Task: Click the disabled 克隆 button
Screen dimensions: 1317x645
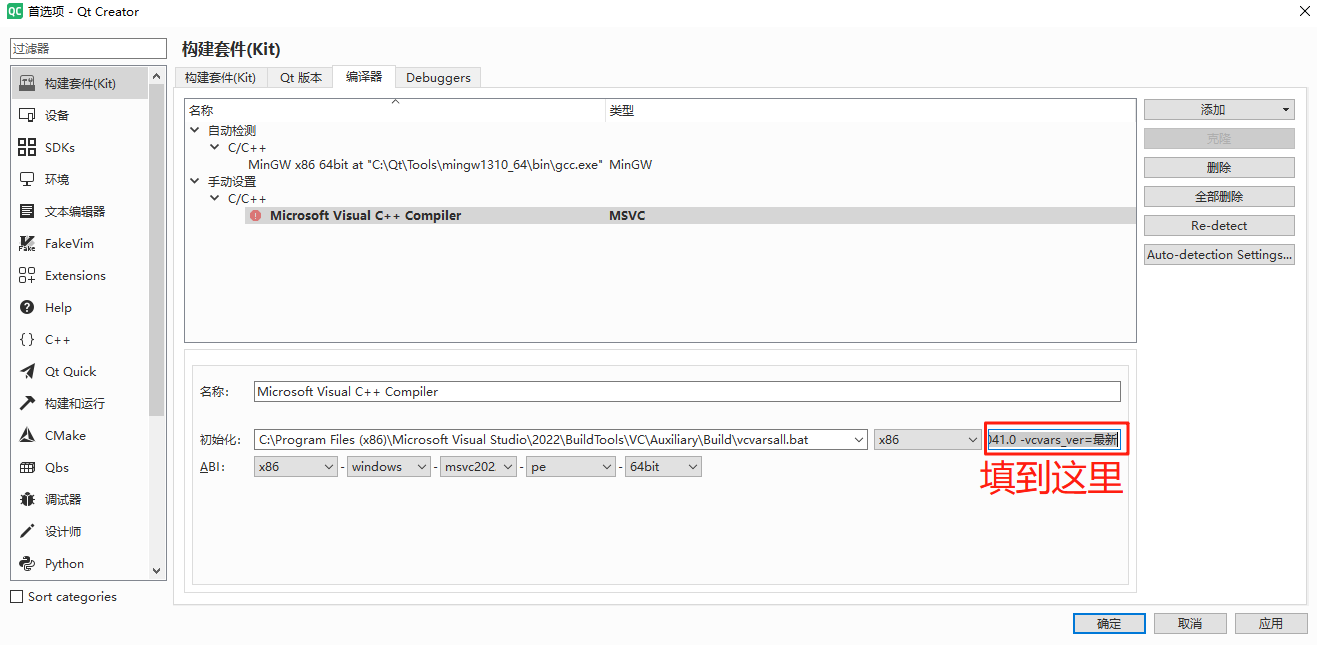Action: coord(1219,139)
